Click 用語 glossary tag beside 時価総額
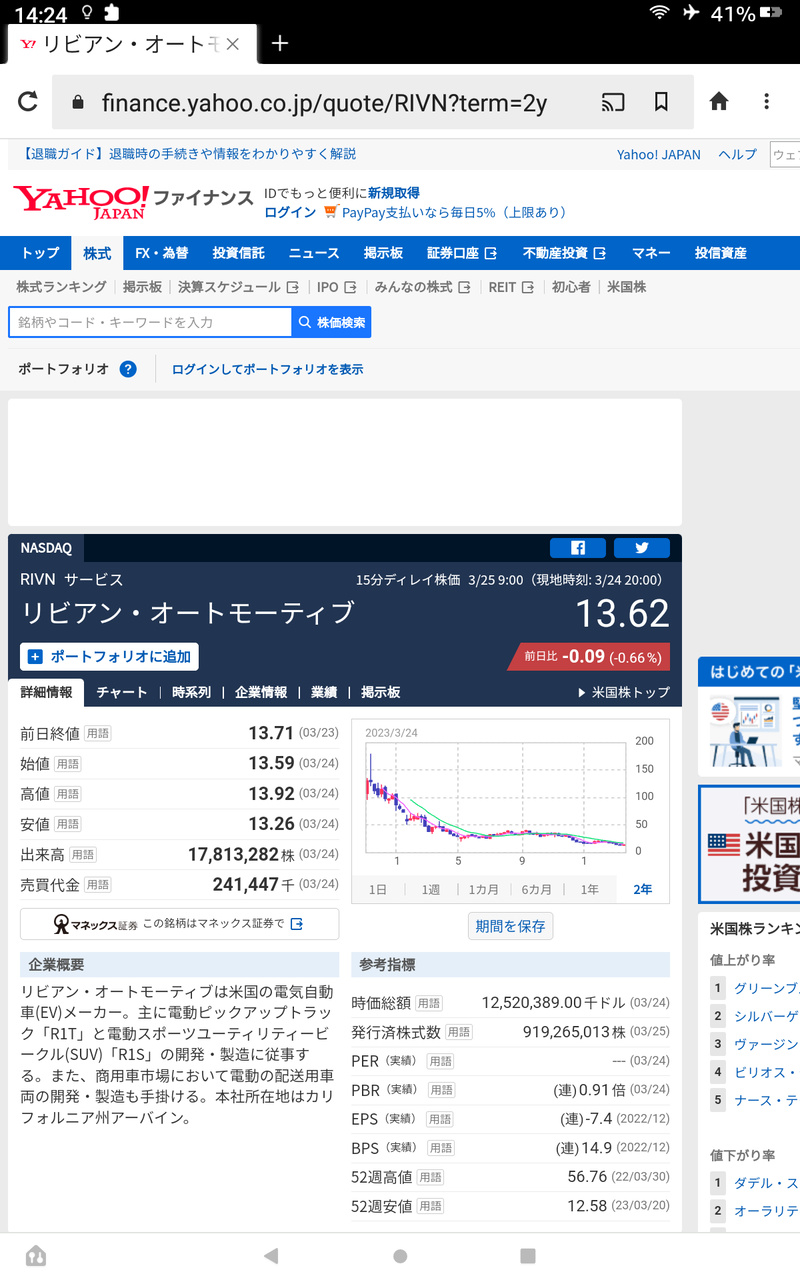The height and width of the screenshot is (1280, 800). coord(428,1003)
